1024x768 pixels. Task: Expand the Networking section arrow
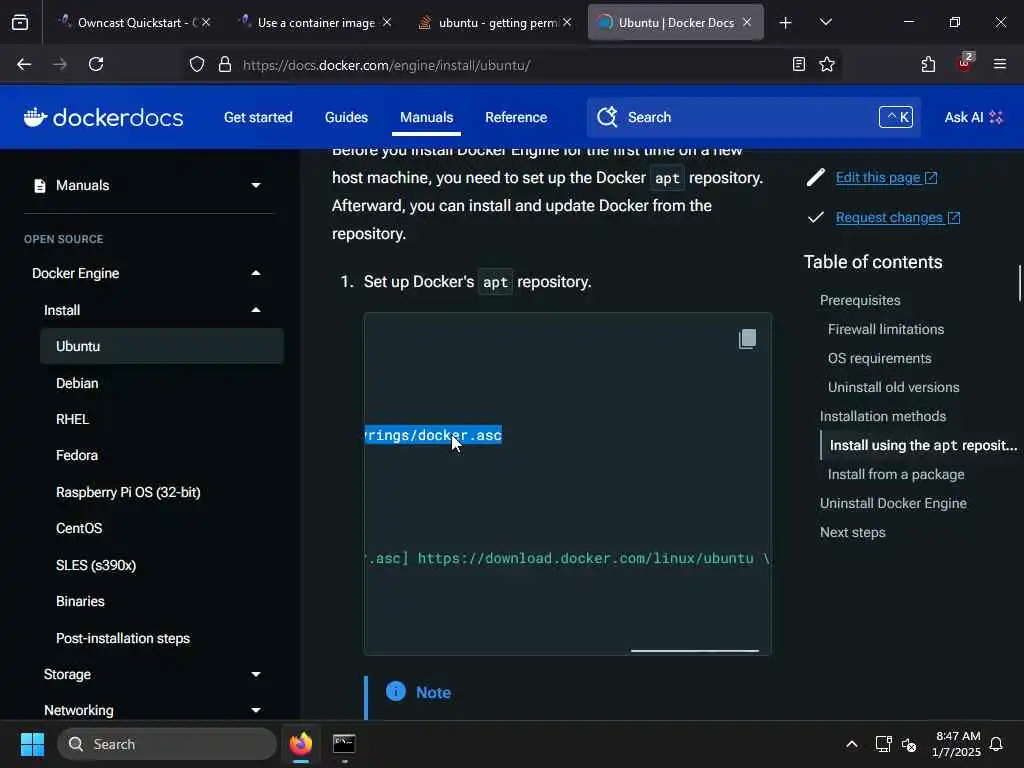[256, 710]
